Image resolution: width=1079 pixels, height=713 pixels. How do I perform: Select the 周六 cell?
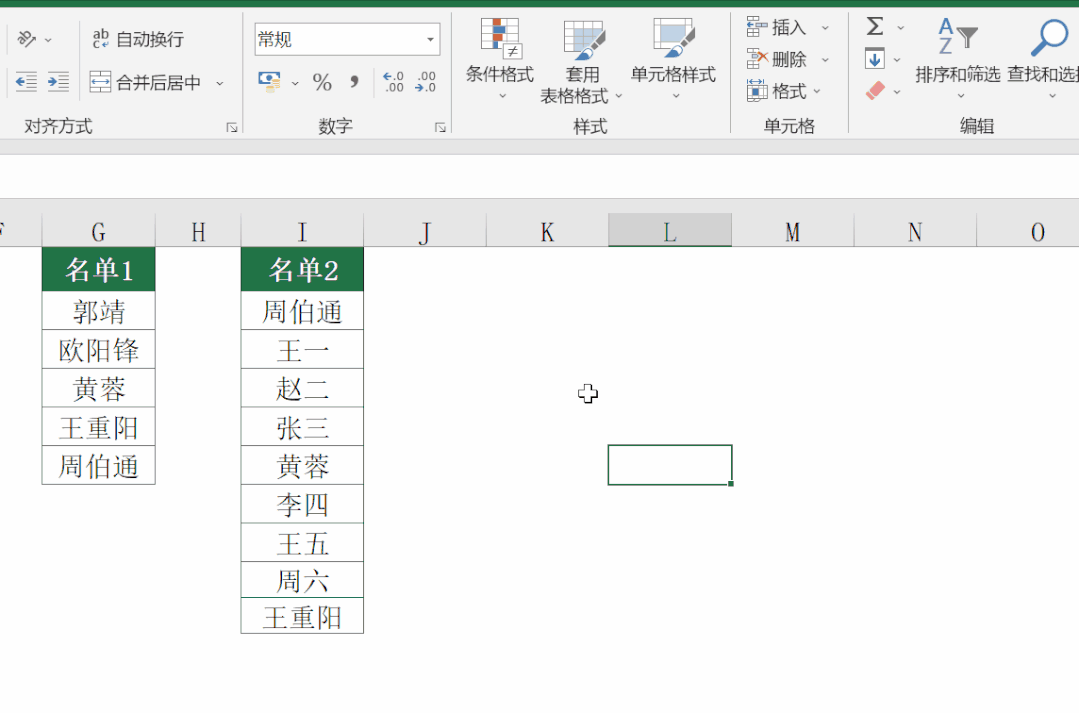pos(302,579)
